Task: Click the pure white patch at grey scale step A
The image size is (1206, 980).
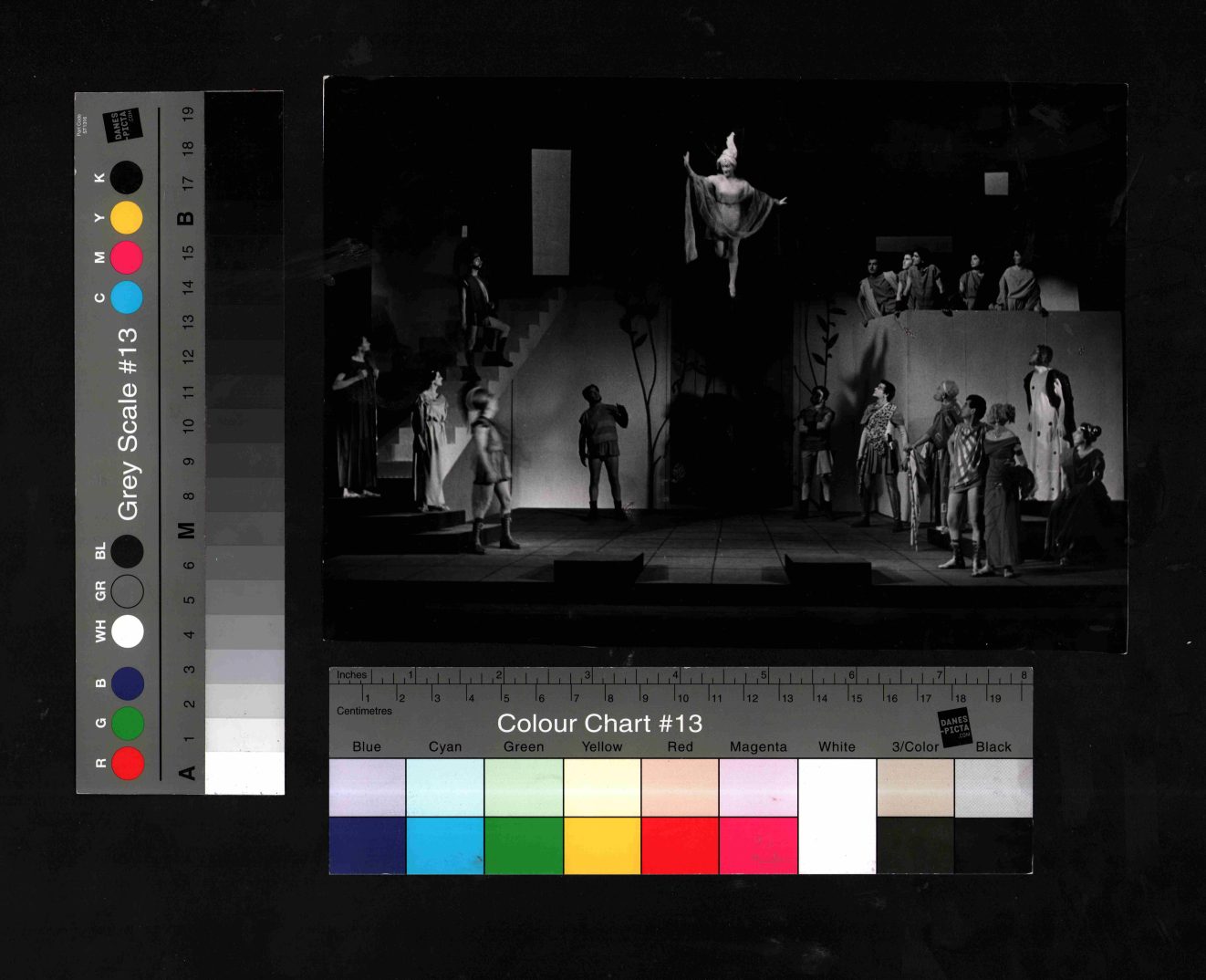Action: pos(244,773)
